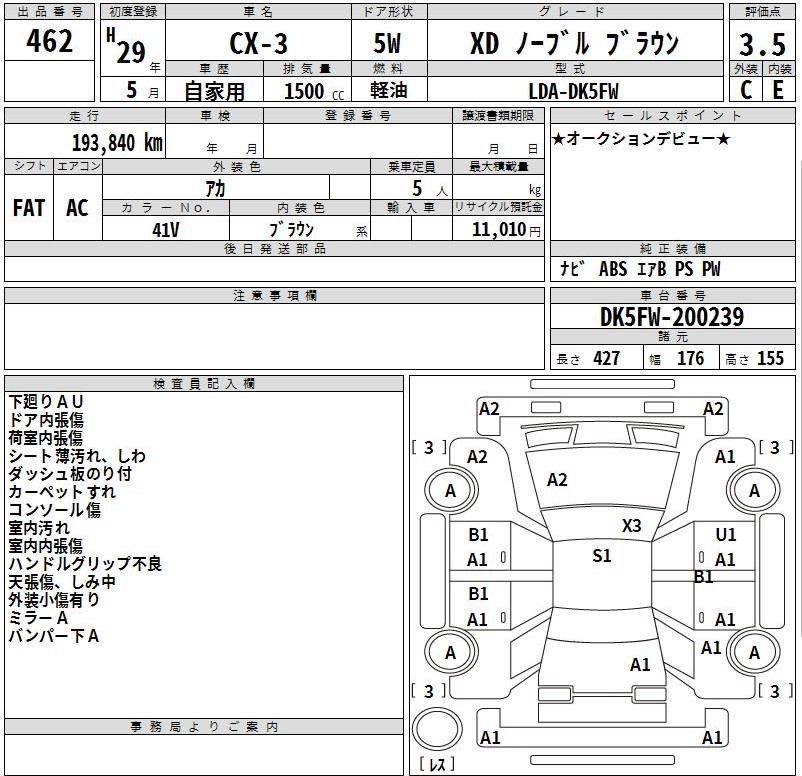802x776 pixels.
Task: Select the セールスポイント header
Action: [x=673, y=116]
